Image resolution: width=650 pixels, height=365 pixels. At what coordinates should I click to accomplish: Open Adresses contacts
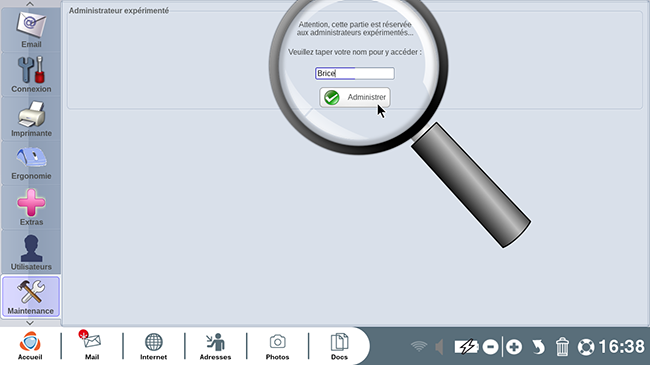tap(216, 346)
